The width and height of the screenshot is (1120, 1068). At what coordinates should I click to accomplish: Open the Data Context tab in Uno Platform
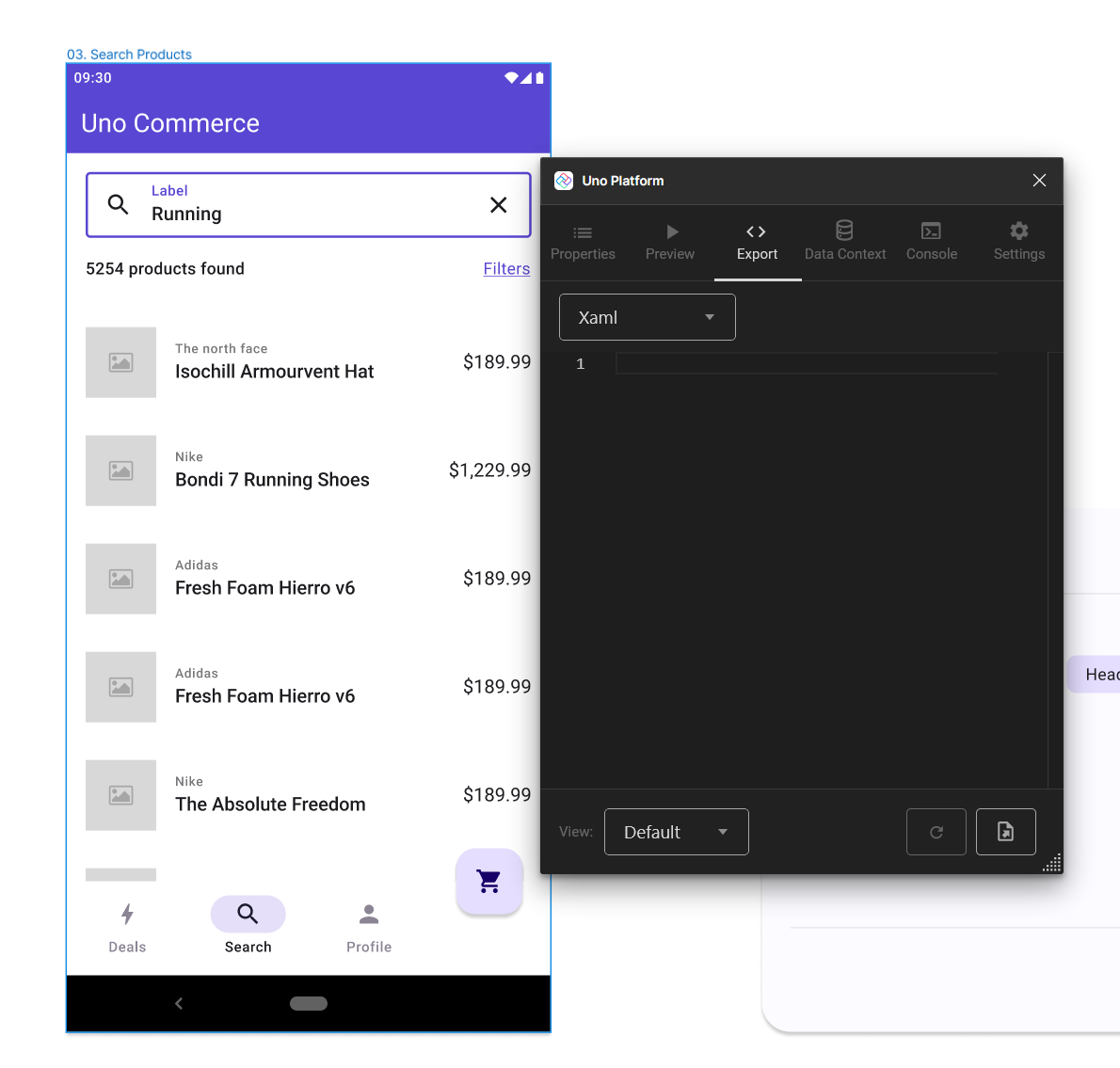(845, 243)
